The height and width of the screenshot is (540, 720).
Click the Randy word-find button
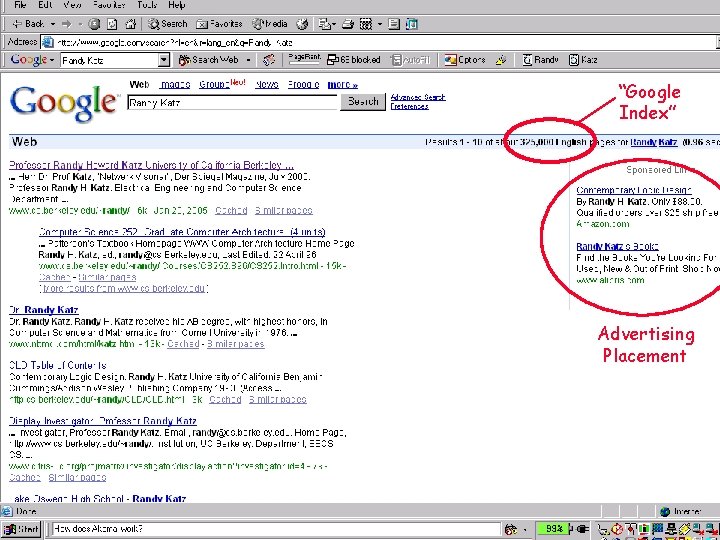[540, 60]
